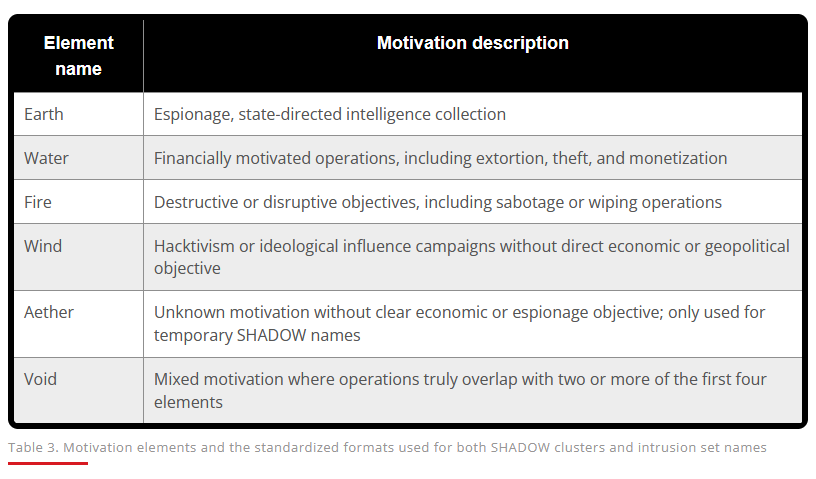
Task: Select the Fire element name cell
Action: click(x=38, y=202)
